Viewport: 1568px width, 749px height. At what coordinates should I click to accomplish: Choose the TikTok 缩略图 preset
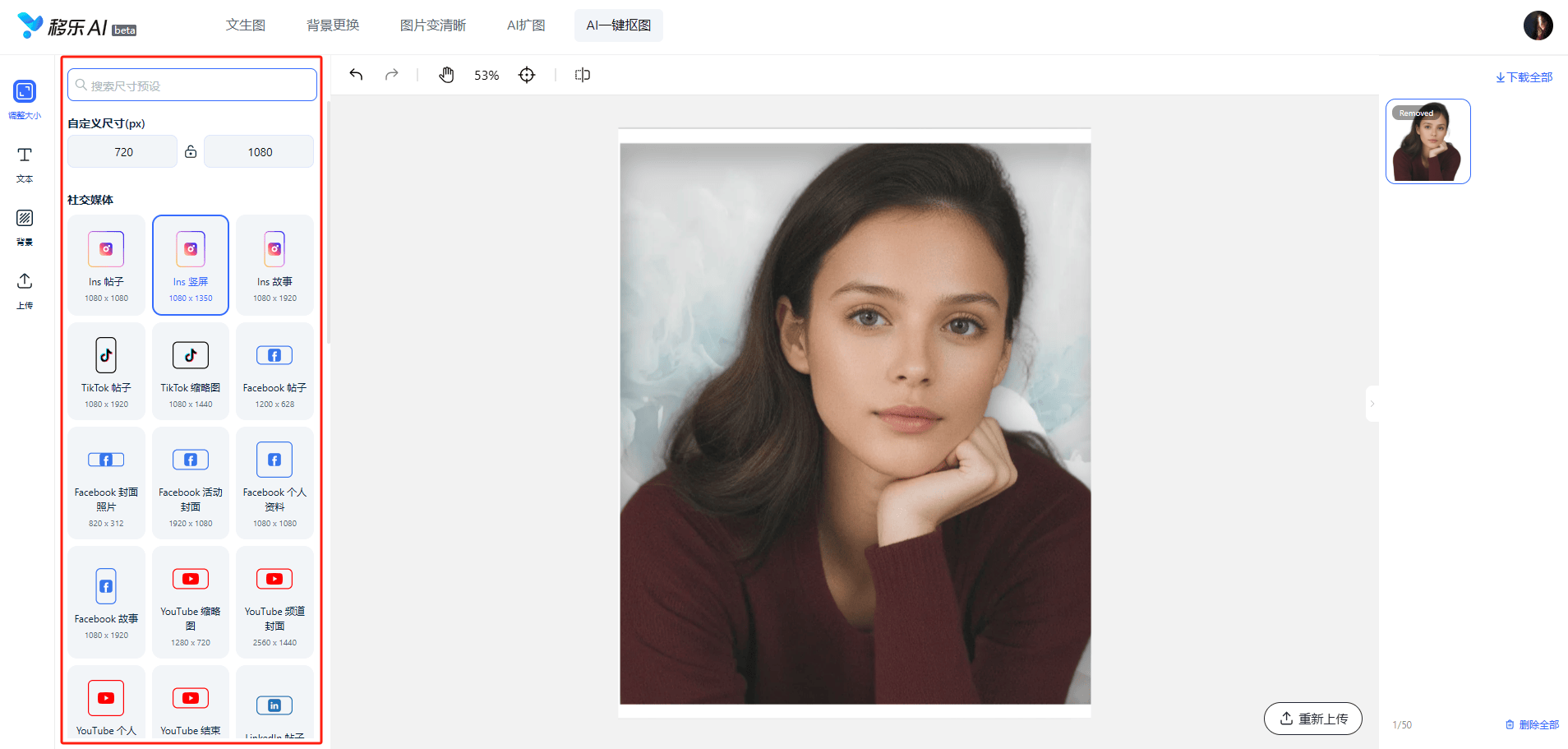(191, 371)
